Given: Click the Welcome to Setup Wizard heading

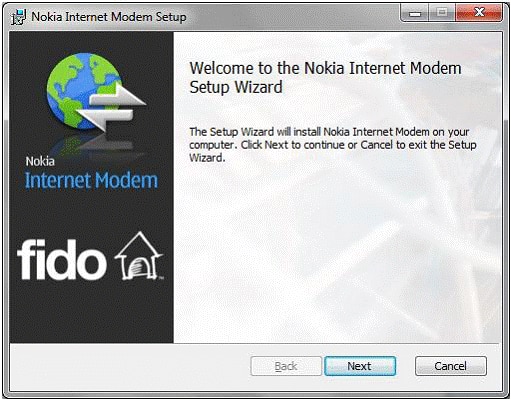Looking at the screenshot, I should [325, 77].
